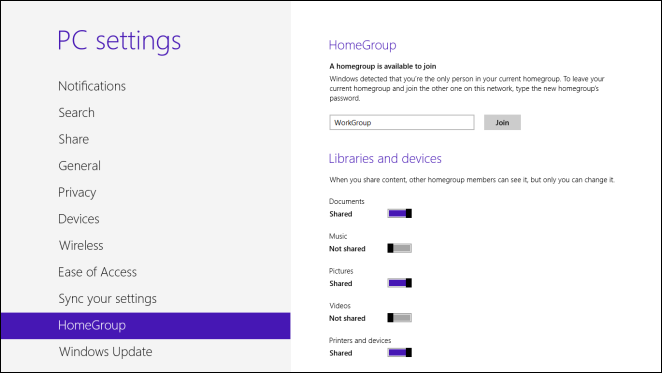The height and width of the screenshot is (373, 662).
Task: Click the HomeGroup section heading
Action: pyautogui.click(x=362, y=45)
